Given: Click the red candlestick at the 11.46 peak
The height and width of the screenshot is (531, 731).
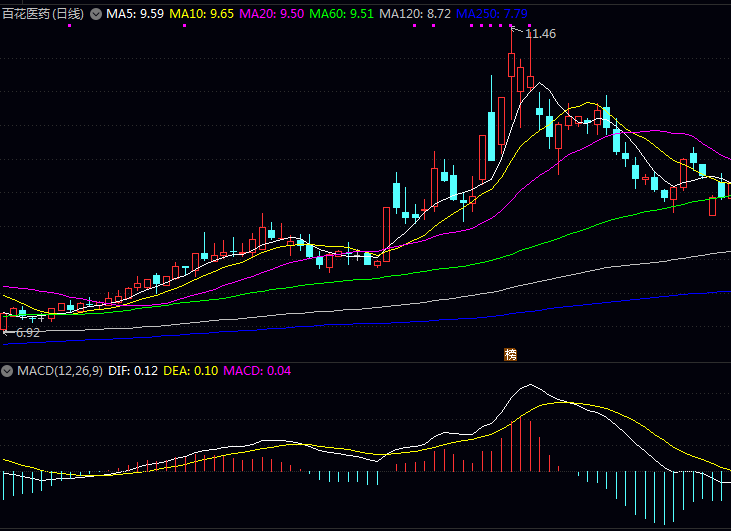Looking at the screenshot, I should tap(512, 65).
